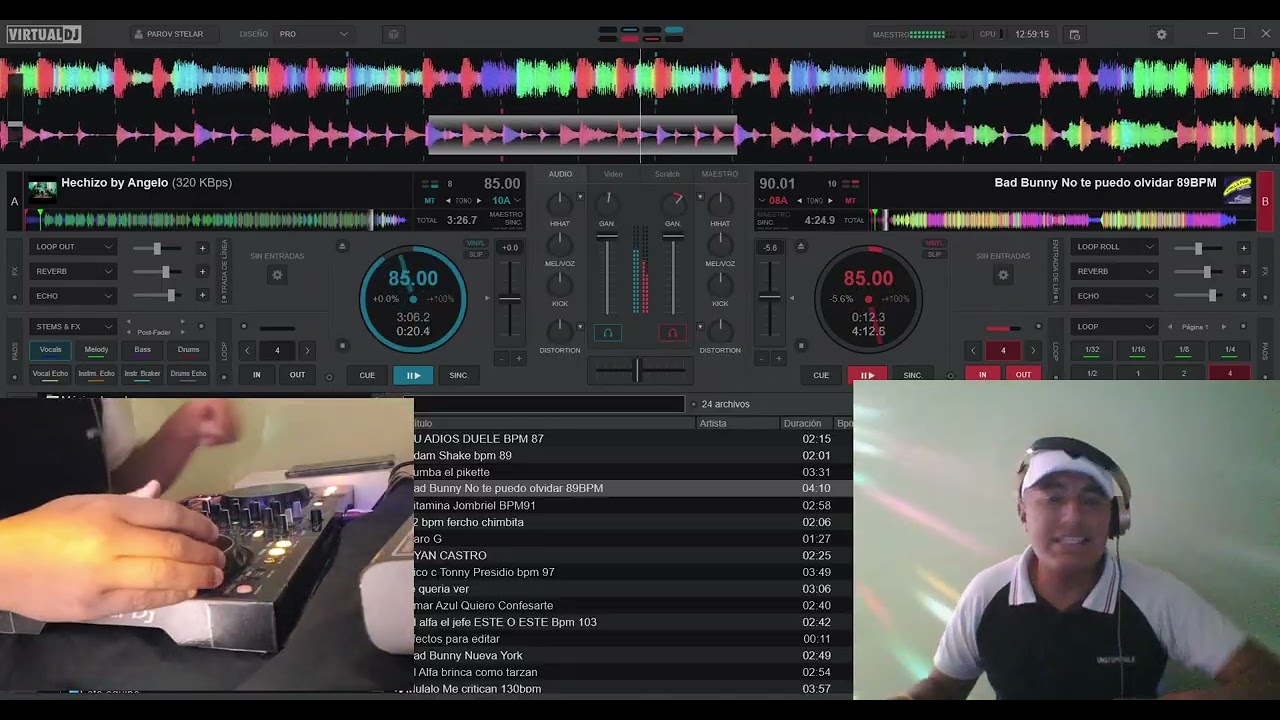
Task: Open the LOOP OUT effect dropdown
Action: click(x=74, y=247)
